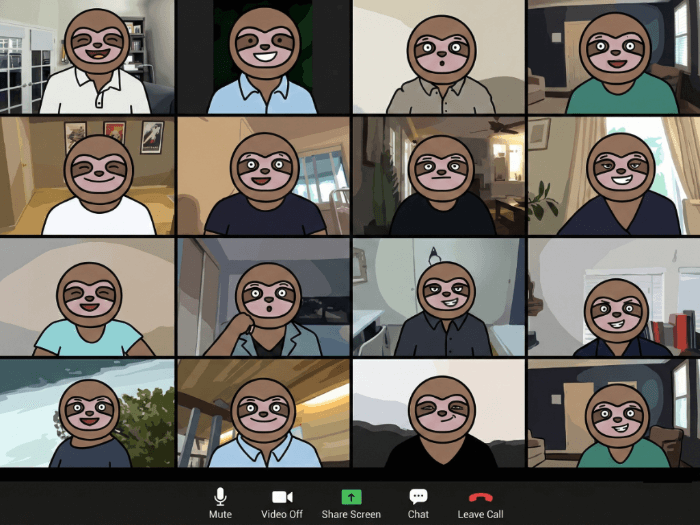Choose smiling participant against dark green backdrop
This screenshot has height=525, width=700.
coord(263,57)
